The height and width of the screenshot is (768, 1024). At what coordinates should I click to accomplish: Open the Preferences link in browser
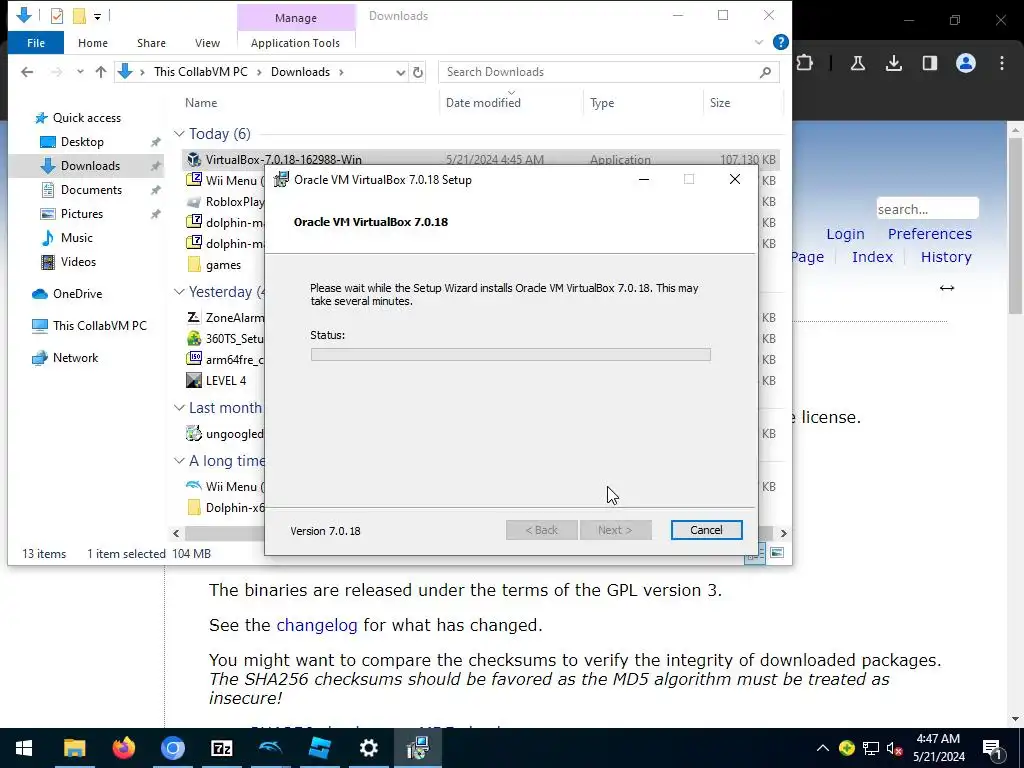tap(929, 234)
